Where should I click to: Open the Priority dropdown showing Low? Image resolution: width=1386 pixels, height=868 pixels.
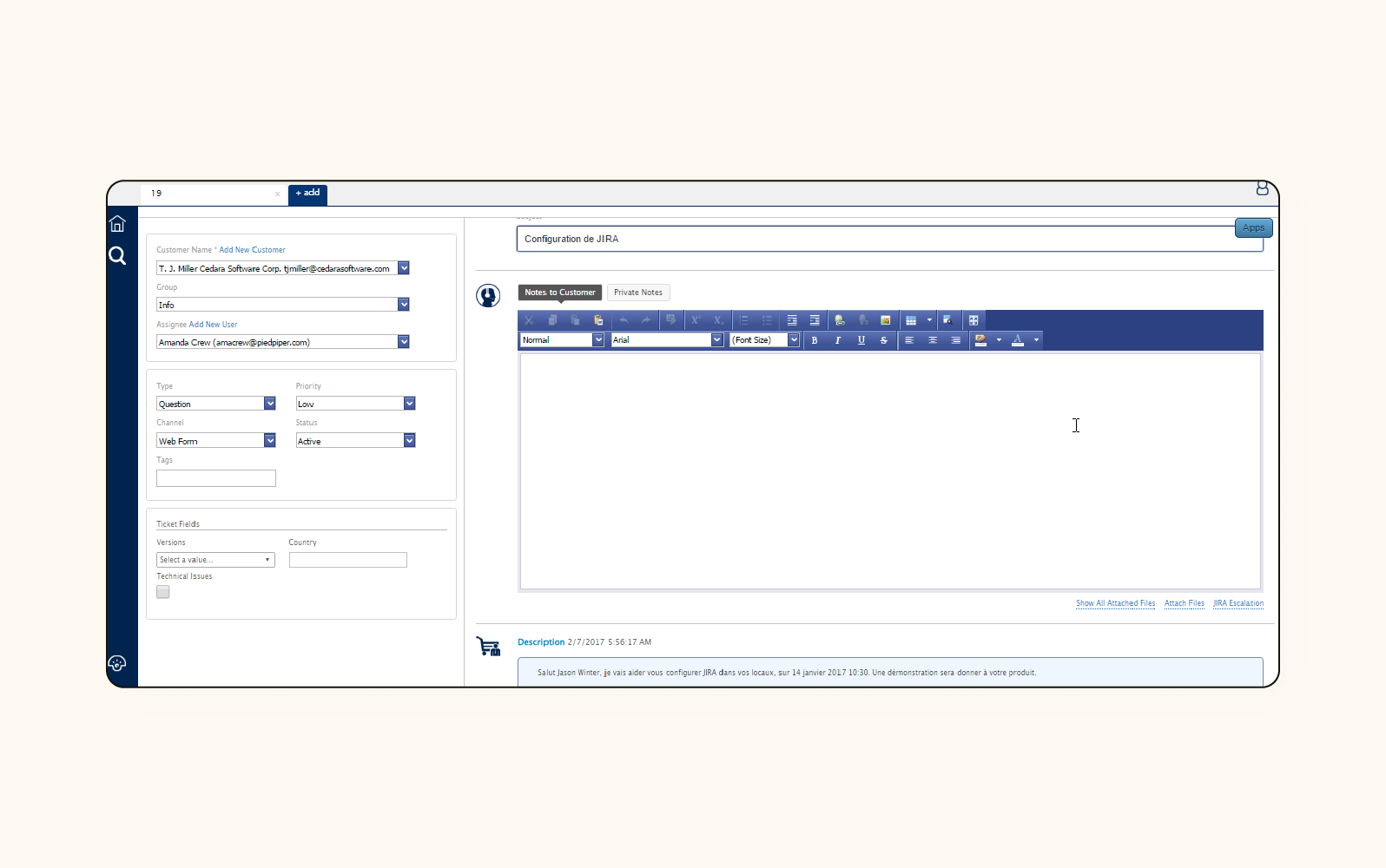(410, 404)
